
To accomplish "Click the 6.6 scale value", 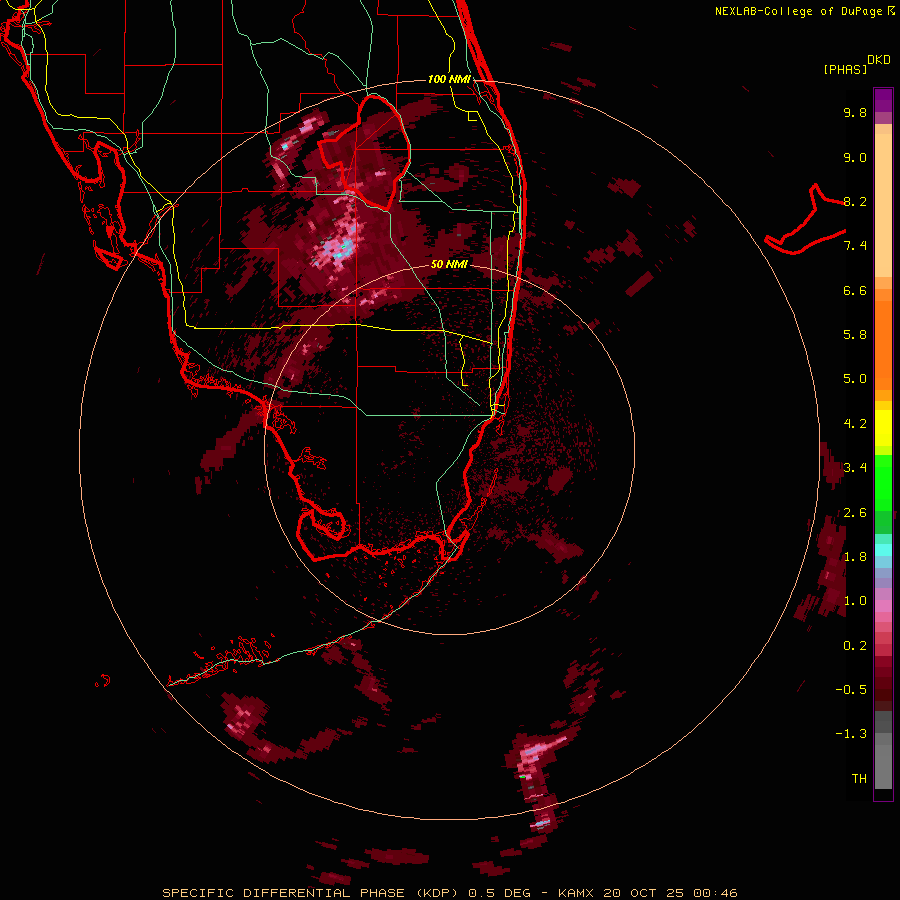I will 855,290.
